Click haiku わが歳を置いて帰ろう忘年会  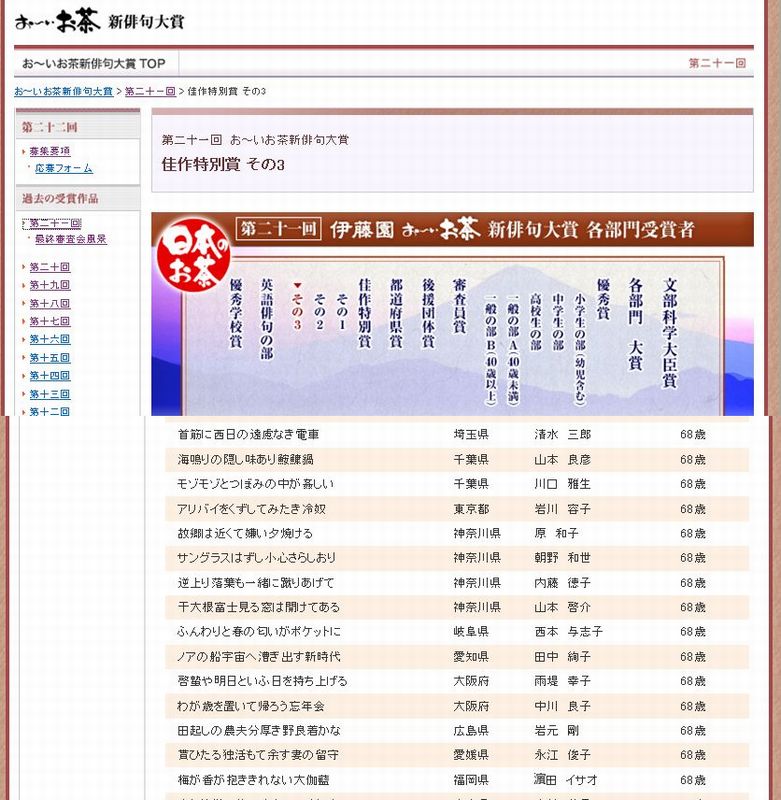(x=251, y=706)
